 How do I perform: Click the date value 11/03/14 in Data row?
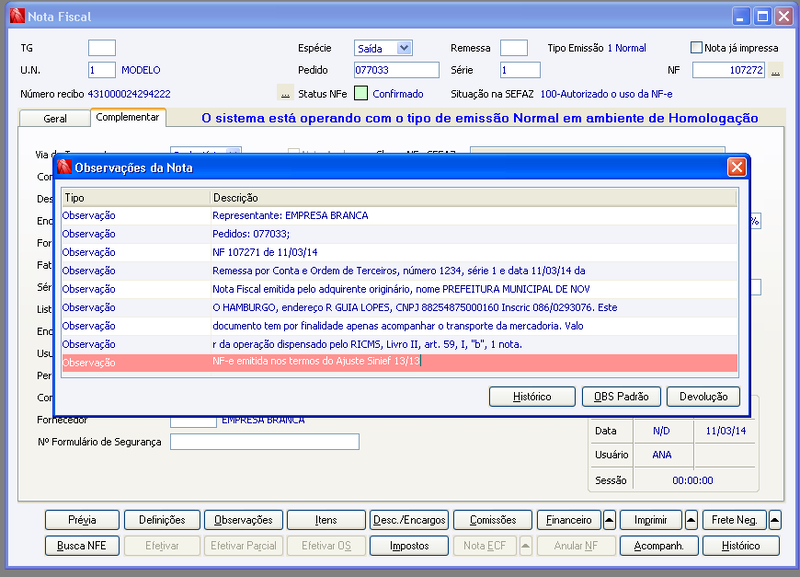point(726,431)
